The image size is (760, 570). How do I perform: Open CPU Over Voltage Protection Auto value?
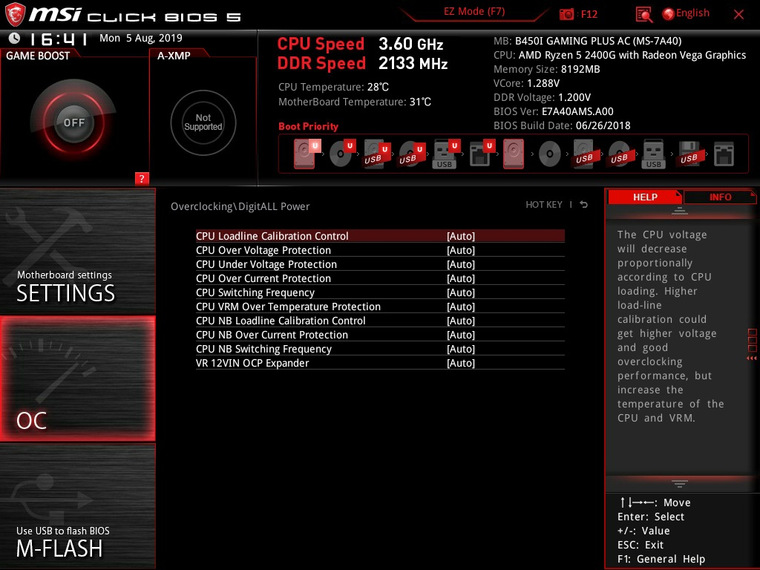pos(461,250)
